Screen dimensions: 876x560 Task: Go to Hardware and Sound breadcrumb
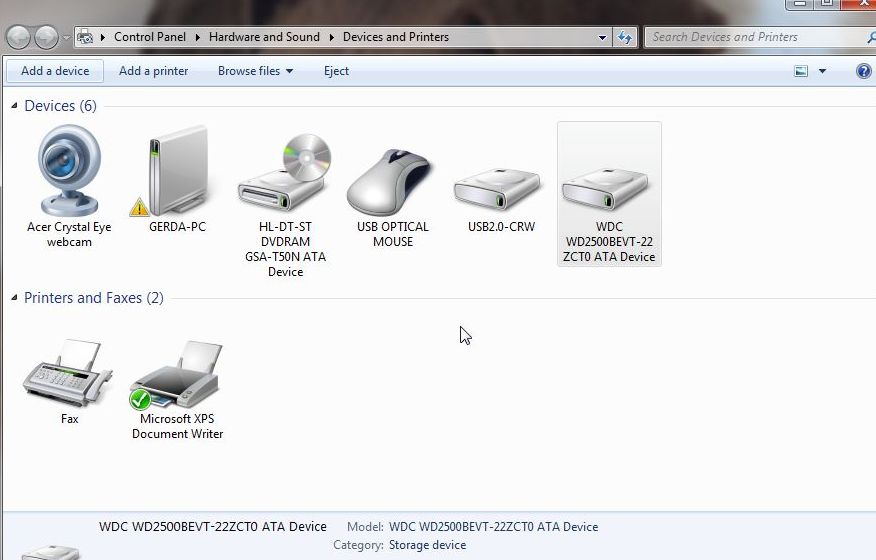tap(264, 37)
